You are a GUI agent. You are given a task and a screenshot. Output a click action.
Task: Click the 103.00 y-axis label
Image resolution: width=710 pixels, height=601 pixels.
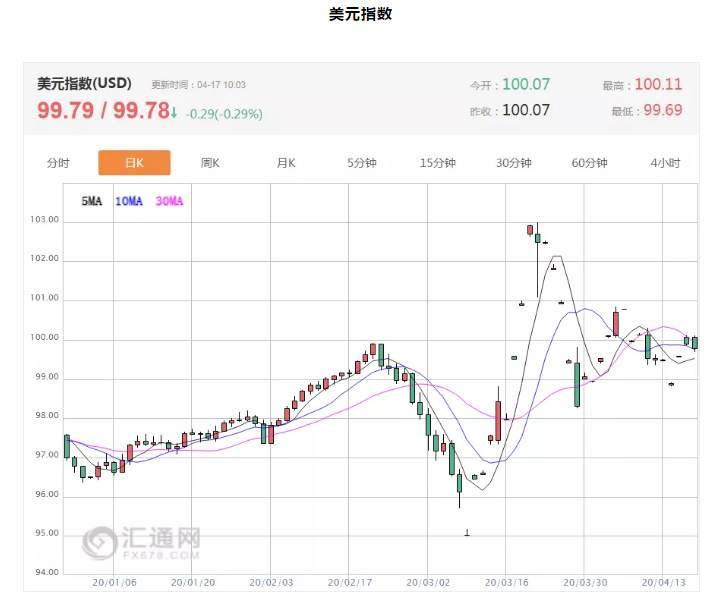pyautogui.click(x=44, y=220)
